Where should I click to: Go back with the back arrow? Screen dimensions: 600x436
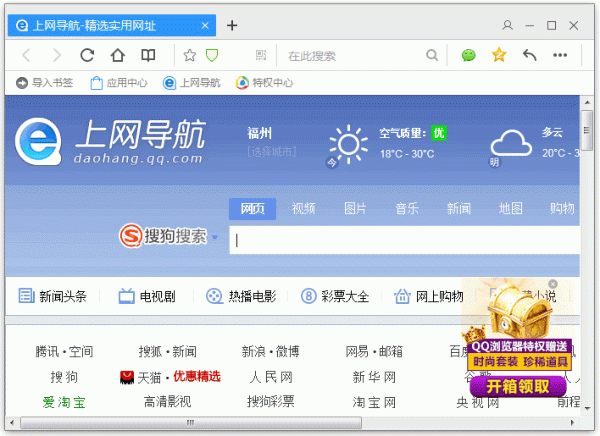26,56
